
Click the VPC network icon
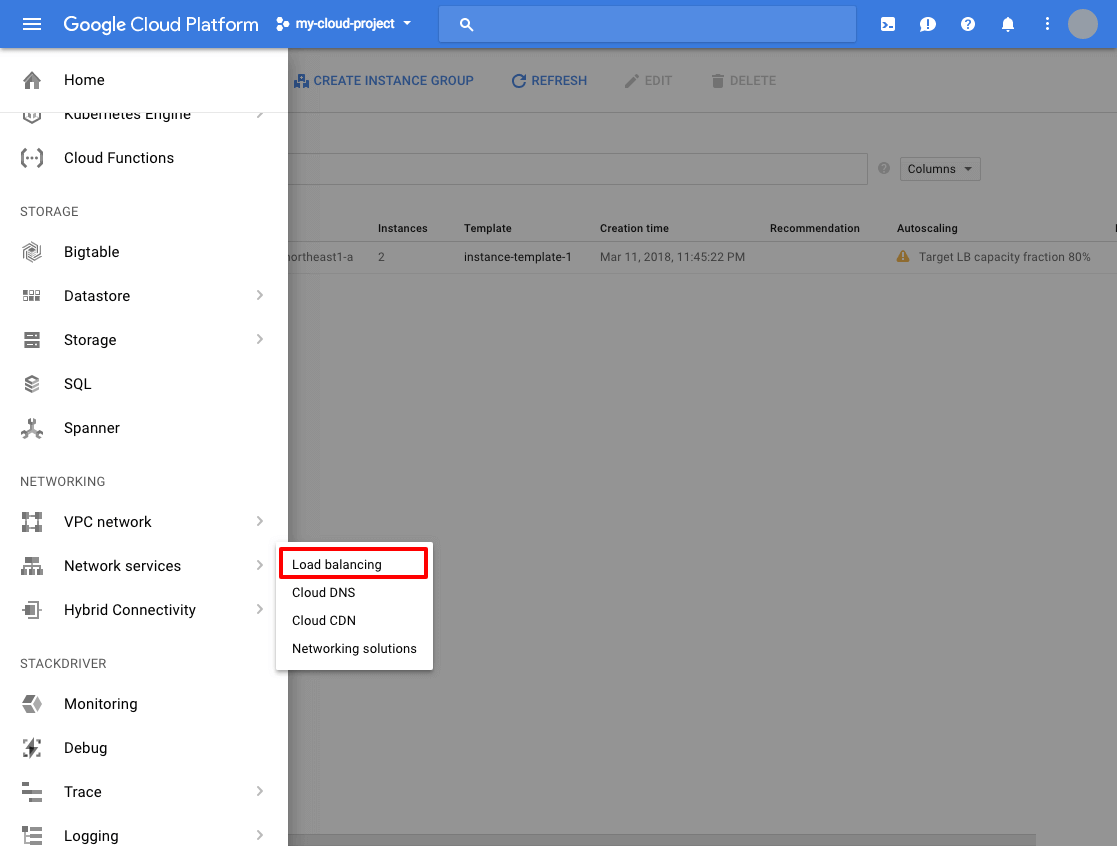32,522
